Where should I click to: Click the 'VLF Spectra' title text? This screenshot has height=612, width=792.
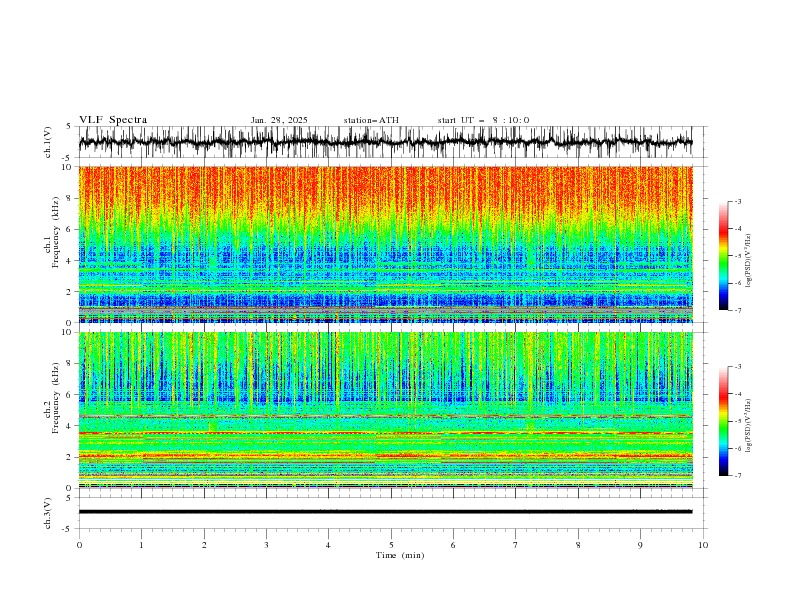(113, 120)
